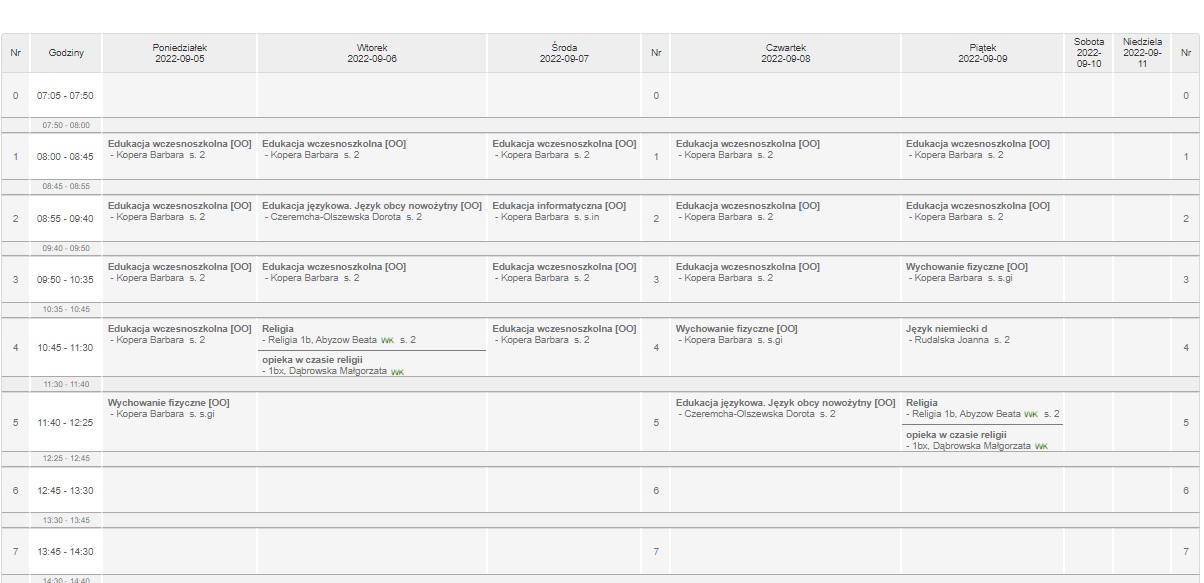Image resolution: width=1204 pixels, height=583 pixels.
Task: Select the Wtorek 2022-09-06 column header
Action: click(372, 53)
